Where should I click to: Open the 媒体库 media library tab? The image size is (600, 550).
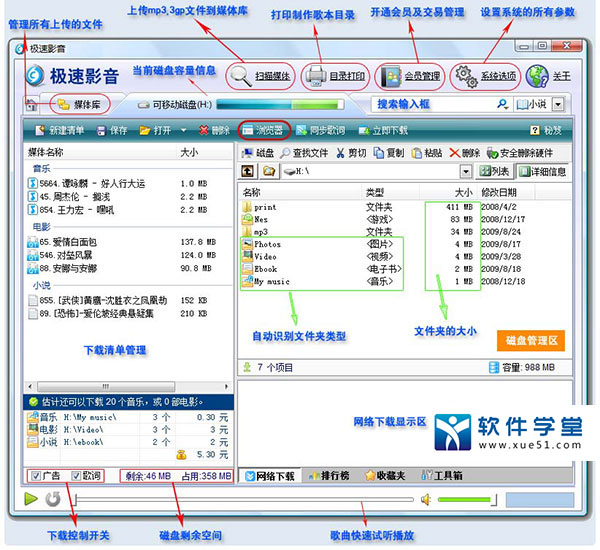tap(80, 104)
